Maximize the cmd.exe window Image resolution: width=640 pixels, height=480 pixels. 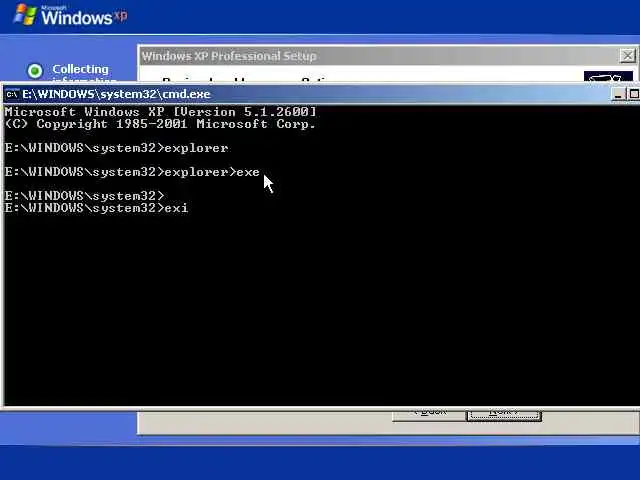[634, 94]
